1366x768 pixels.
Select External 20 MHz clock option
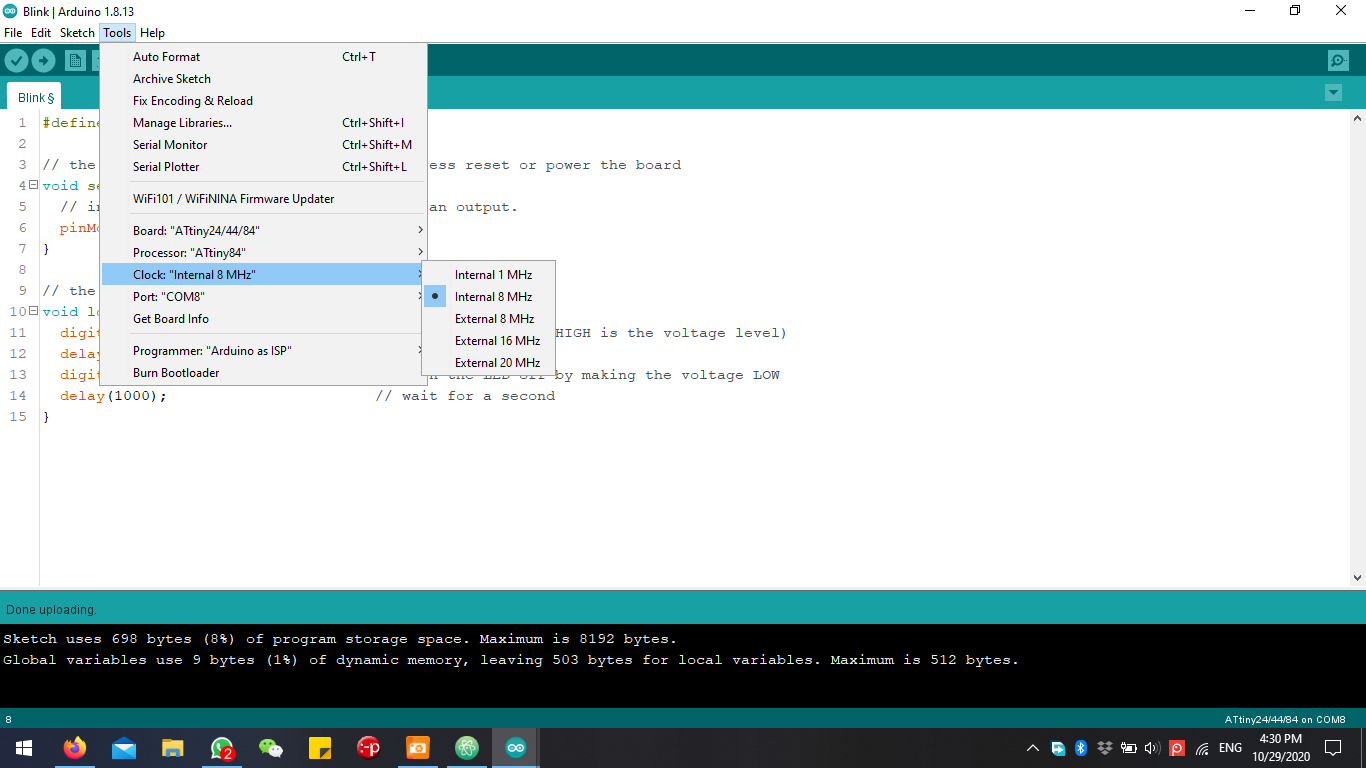[488, 363]
